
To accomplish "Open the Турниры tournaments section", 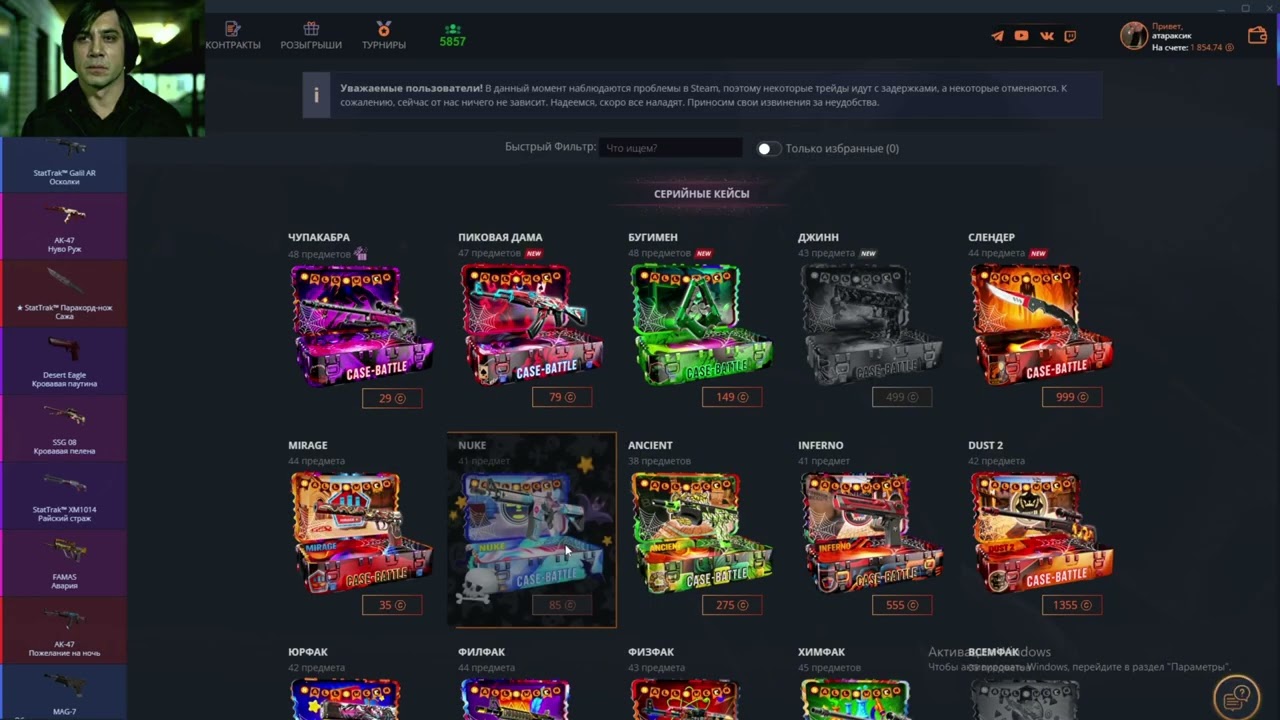I will point(384,36).
